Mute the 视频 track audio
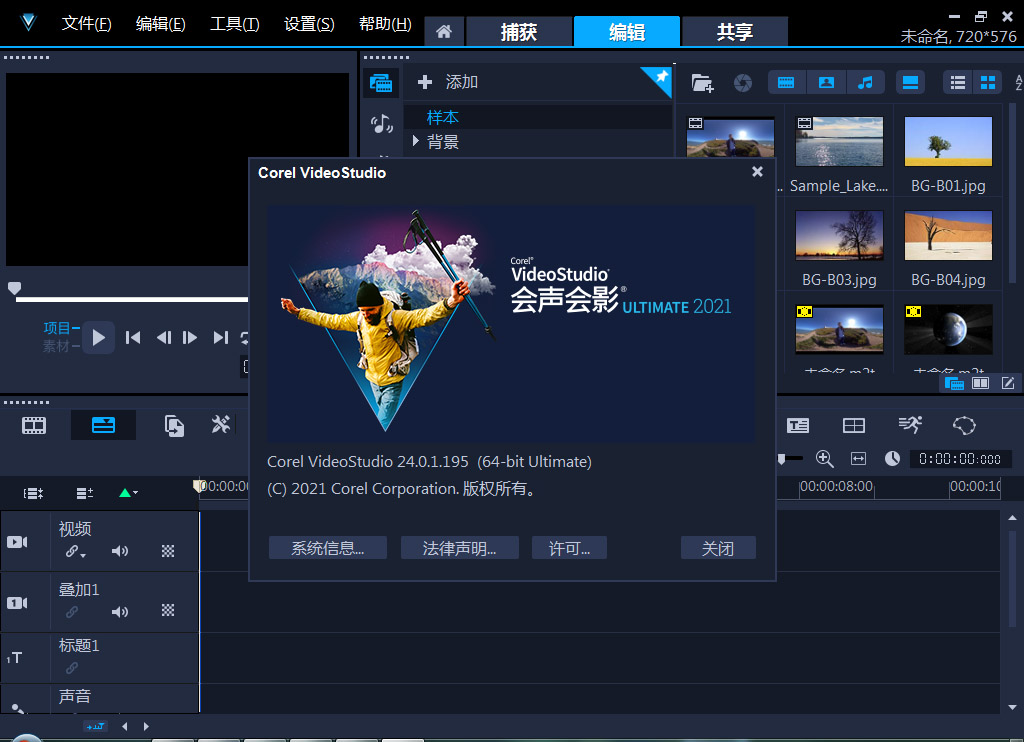 [120, 551]
